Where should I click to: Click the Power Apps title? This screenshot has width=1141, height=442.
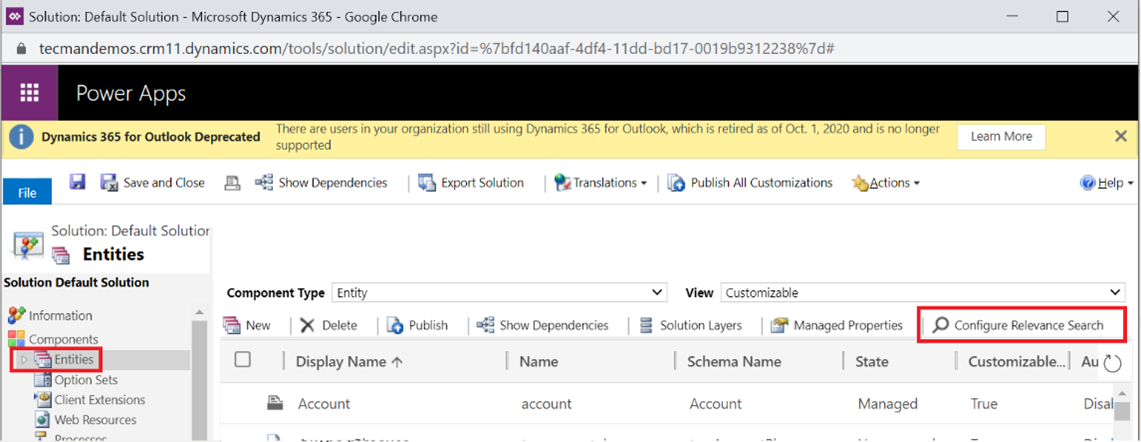131,93
